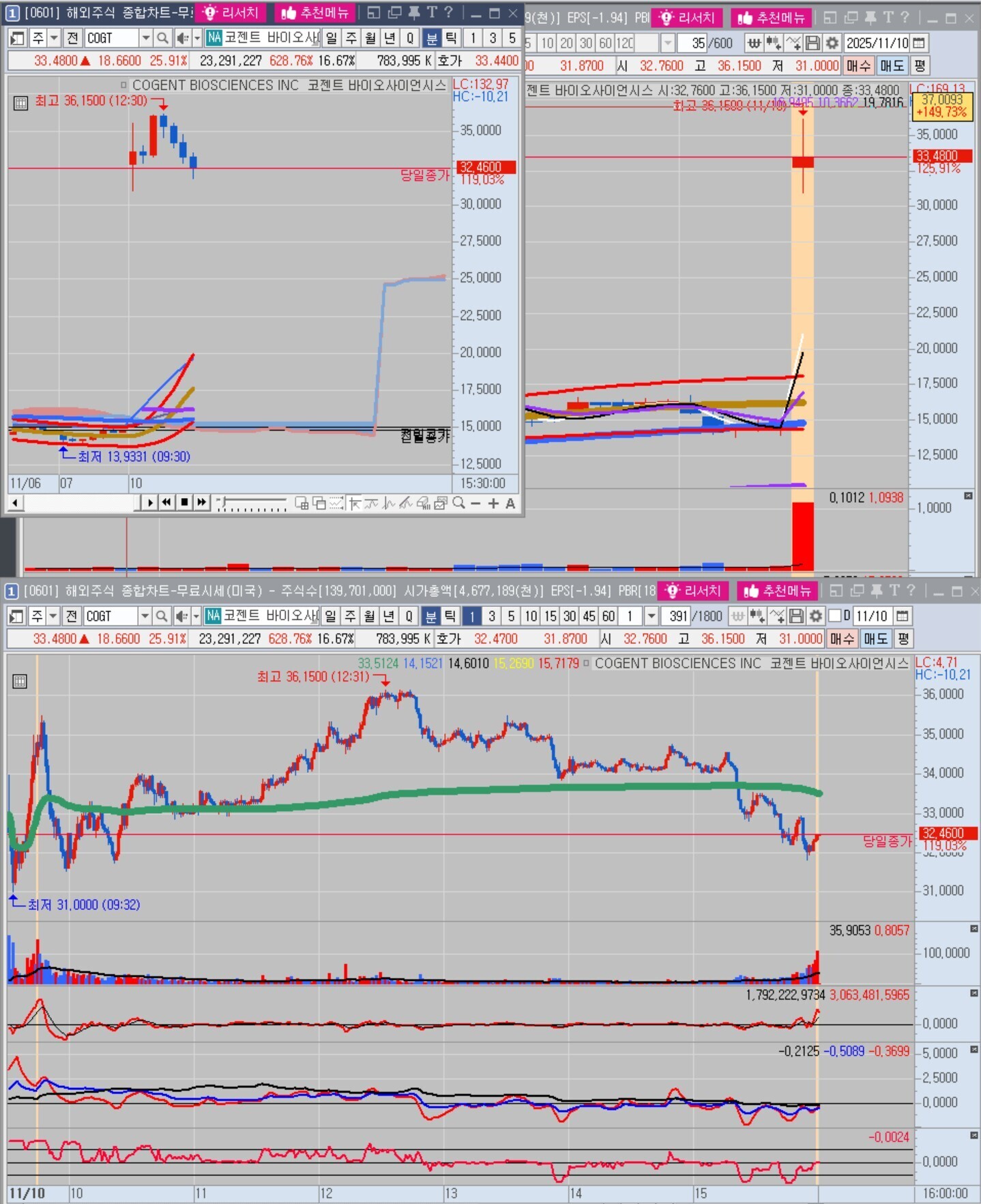Toggle the 월 (monthly) period in top-left window

click(370, 38)
